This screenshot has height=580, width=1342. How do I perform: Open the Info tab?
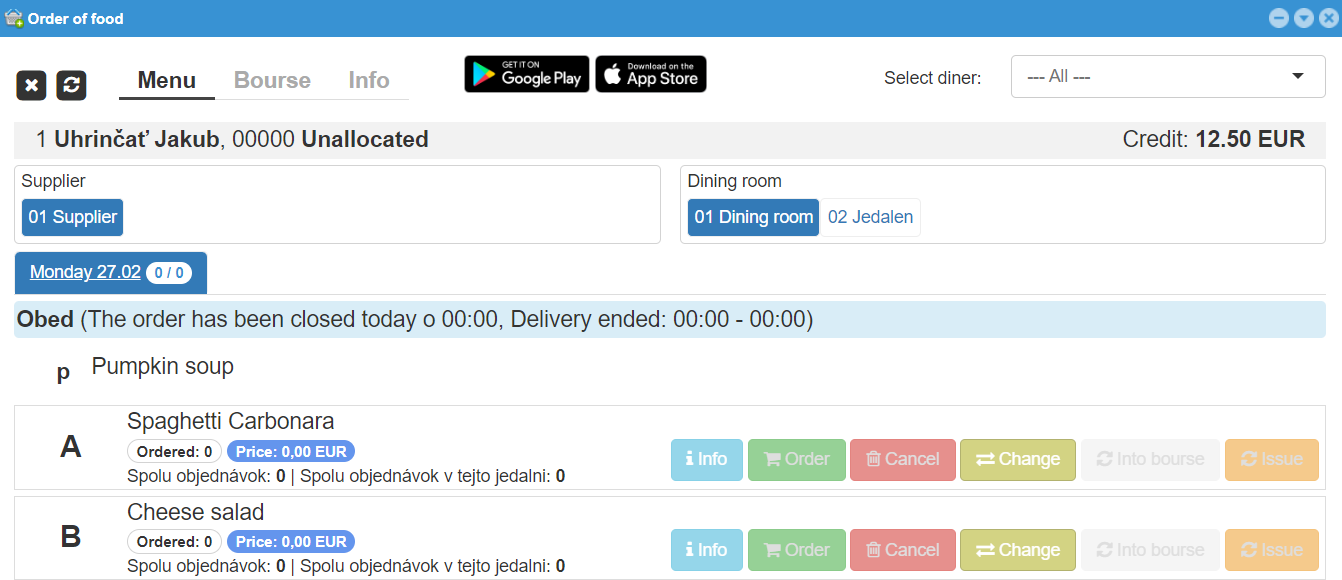pyautogui.click(x=368, y=80)
